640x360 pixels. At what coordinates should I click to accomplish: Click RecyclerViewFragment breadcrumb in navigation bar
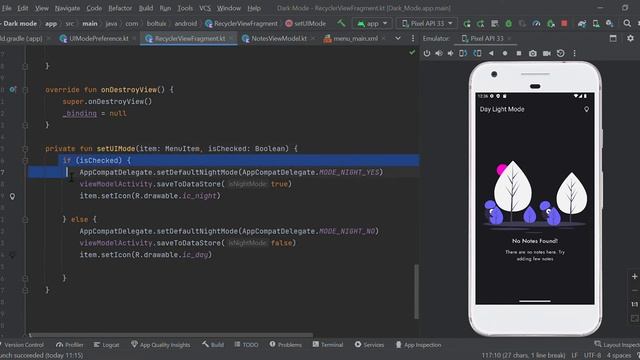[x=241, y=24]
